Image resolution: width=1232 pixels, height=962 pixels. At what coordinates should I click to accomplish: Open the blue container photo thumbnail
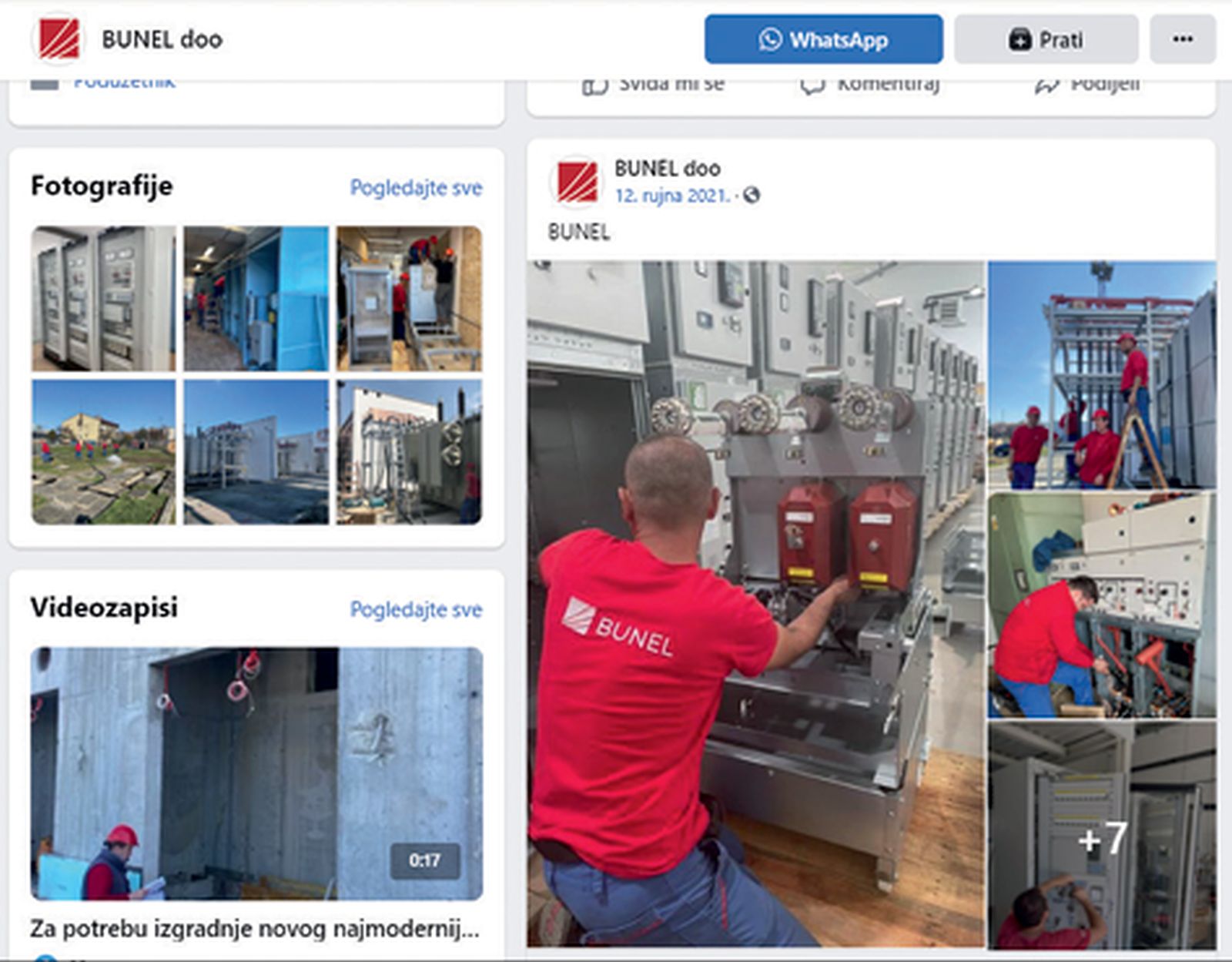click(x=256, y=298)
